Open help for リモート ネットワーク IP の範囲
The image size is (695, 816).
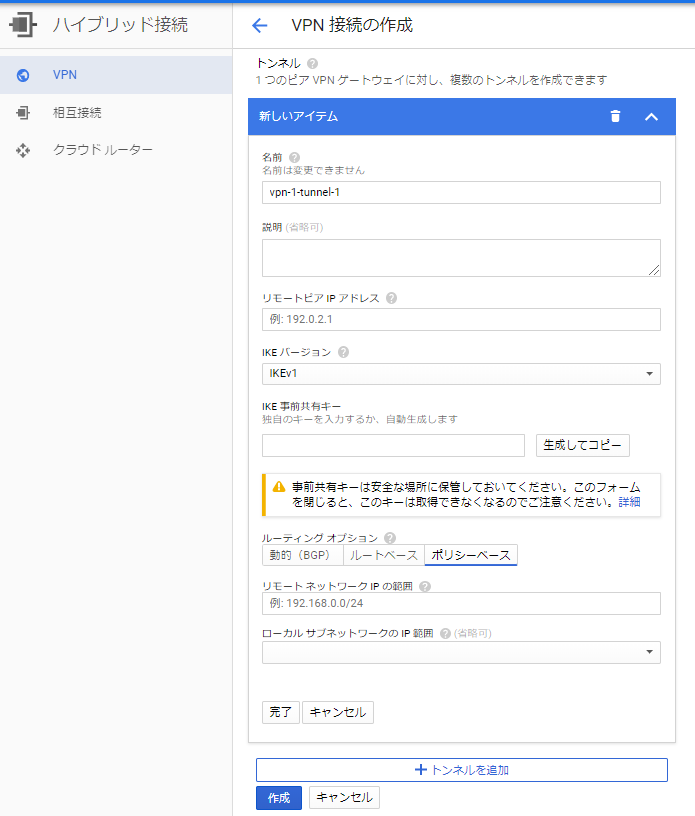click(x=425, y=586)
